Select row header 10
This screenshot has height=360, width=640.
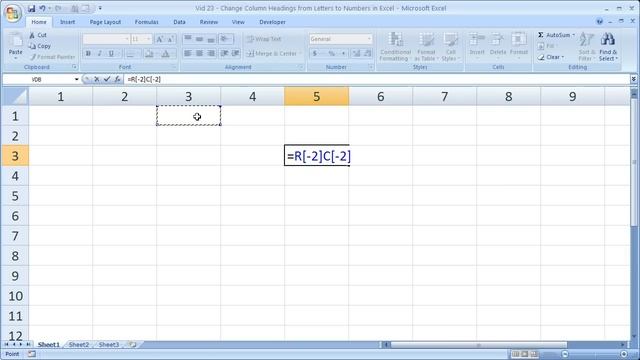(x=15, y=296)
